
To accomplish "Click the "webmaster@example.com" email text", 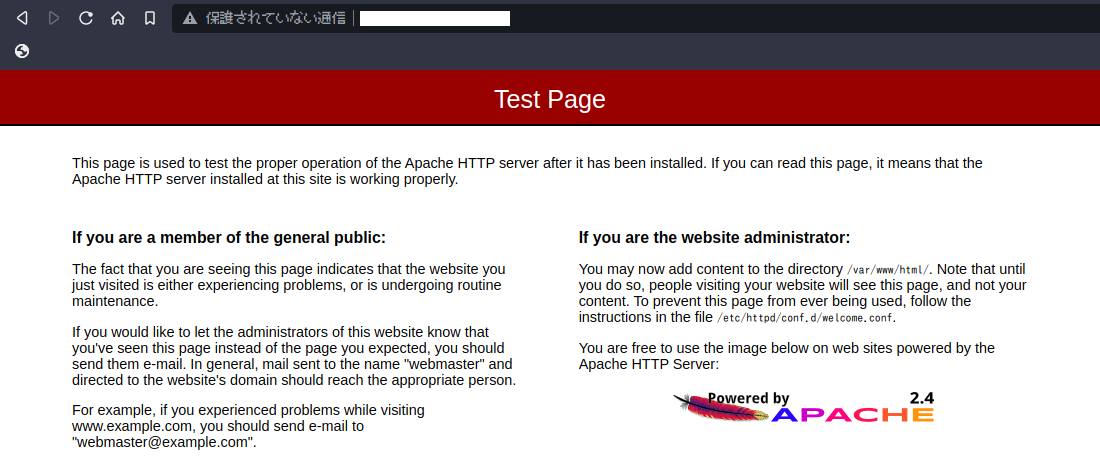I will coord(164,443).
